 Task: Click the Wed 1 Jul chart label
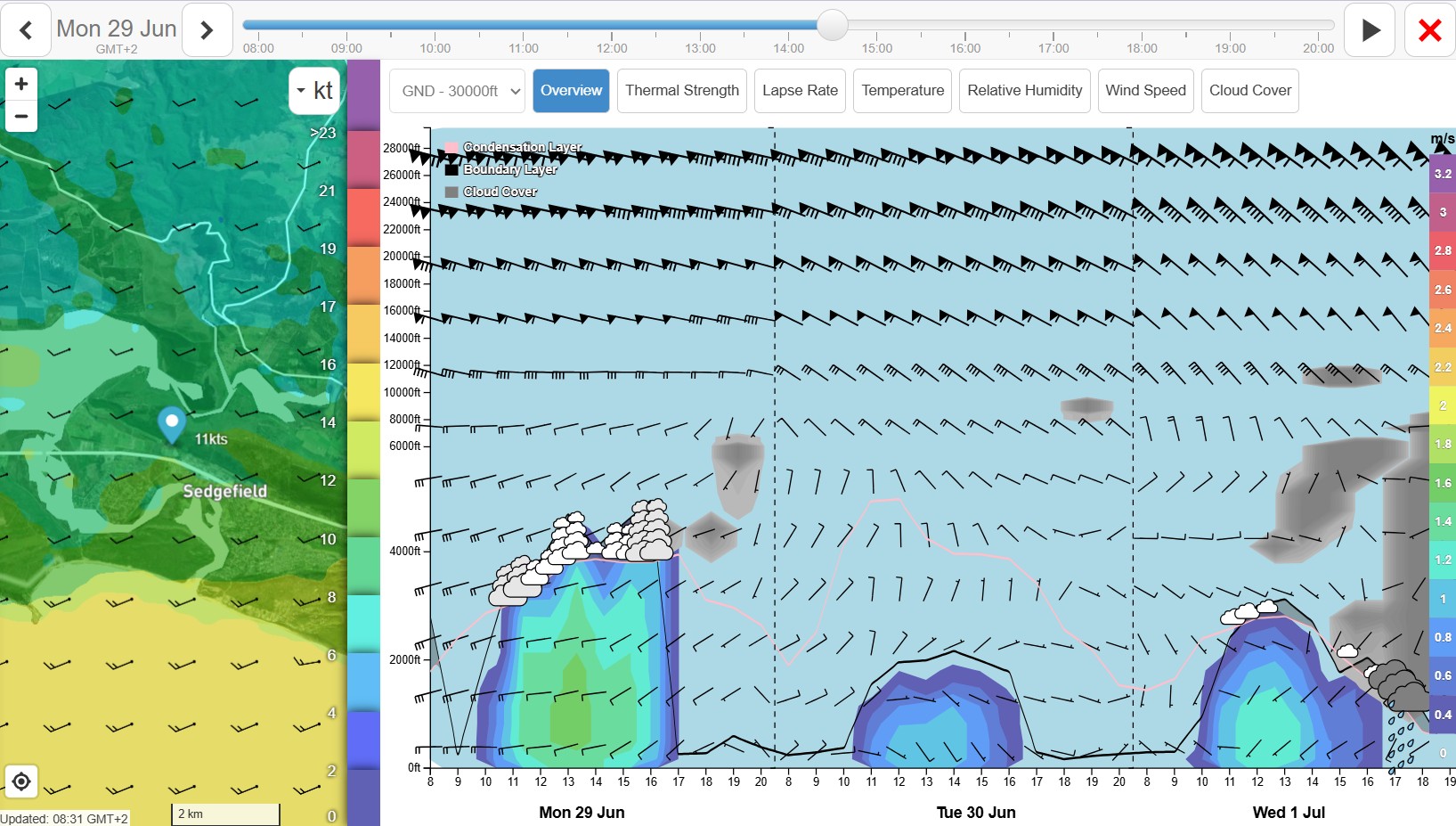point(1289,812)
